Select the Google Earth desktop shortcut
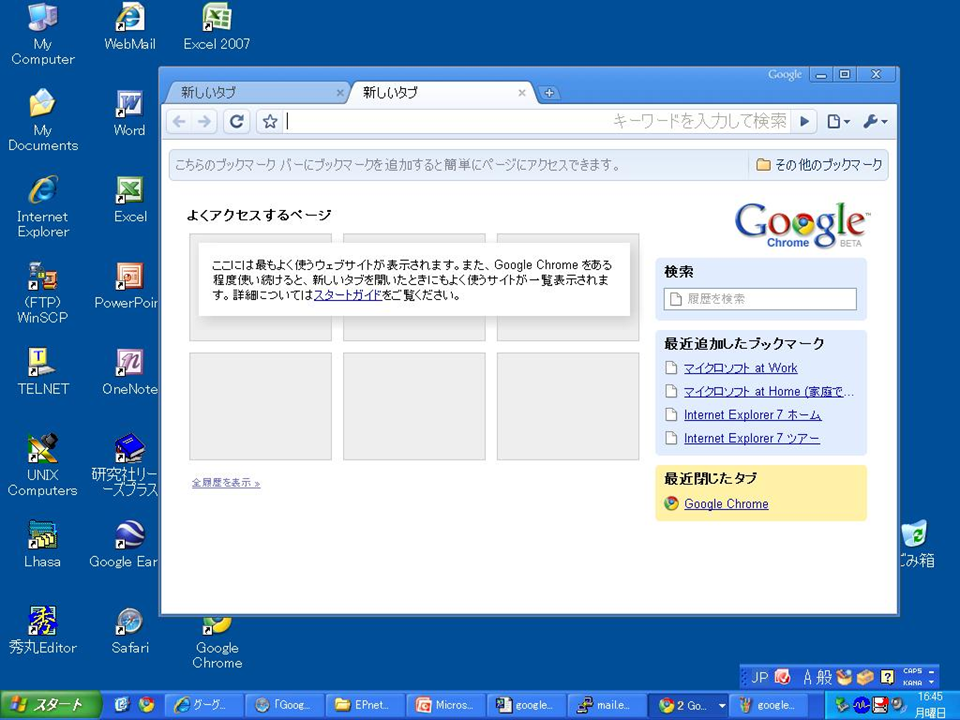 point(124,544)
